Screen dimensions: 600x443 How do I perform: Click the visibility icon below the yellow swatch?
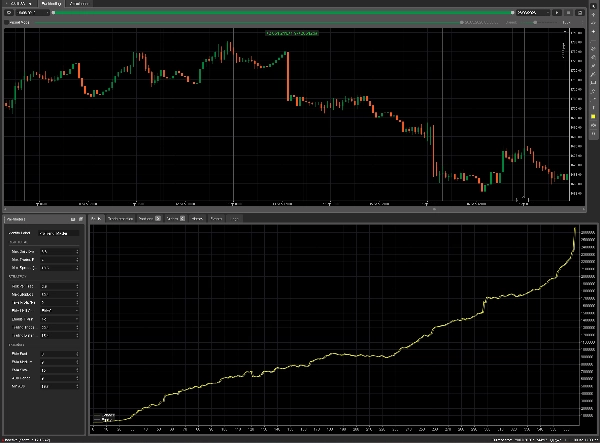pyautogui.click(x=593, y=125)
